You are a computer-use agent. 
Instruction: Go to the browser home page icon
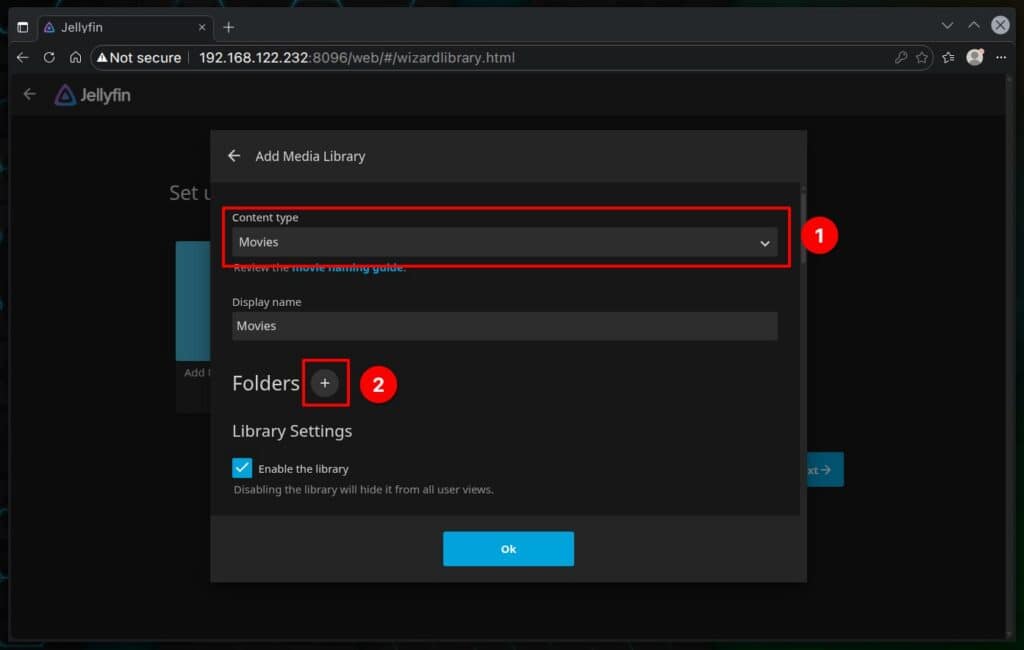pyautogui.click(x=75, y=58)
